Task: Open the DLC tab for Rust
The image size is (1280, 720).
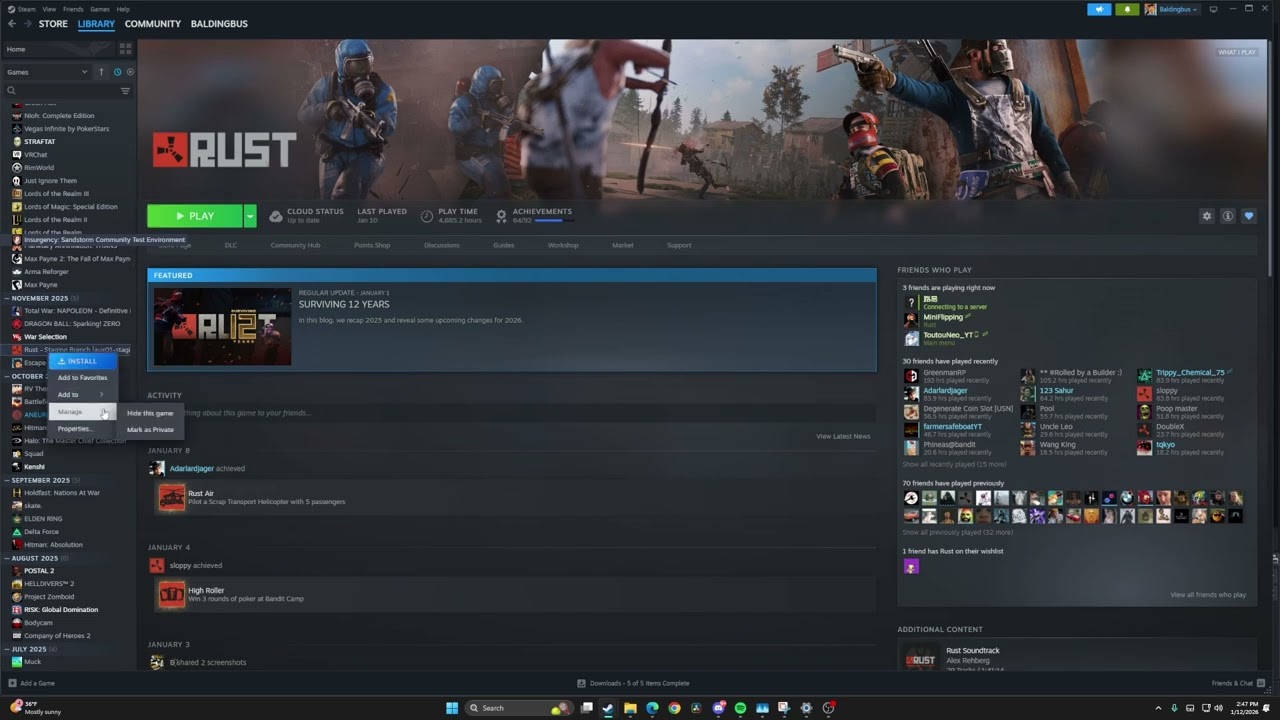Action: pyautogui.click(x=231, y=245)
